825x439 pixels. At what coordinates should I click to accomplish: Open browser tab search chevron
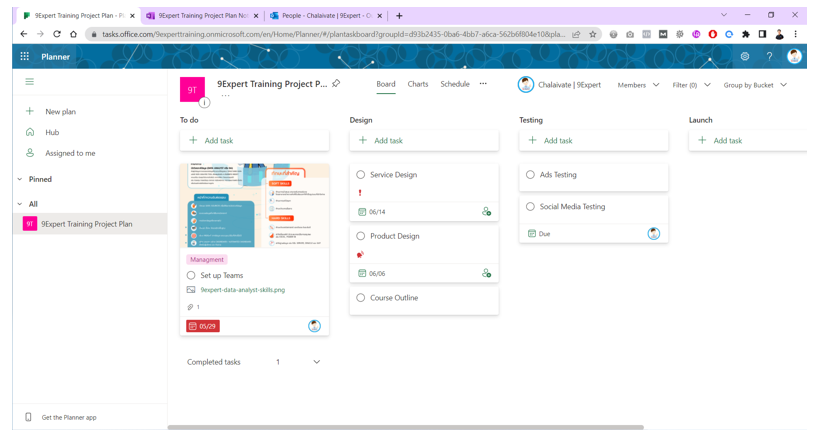[x=723, y=15]
